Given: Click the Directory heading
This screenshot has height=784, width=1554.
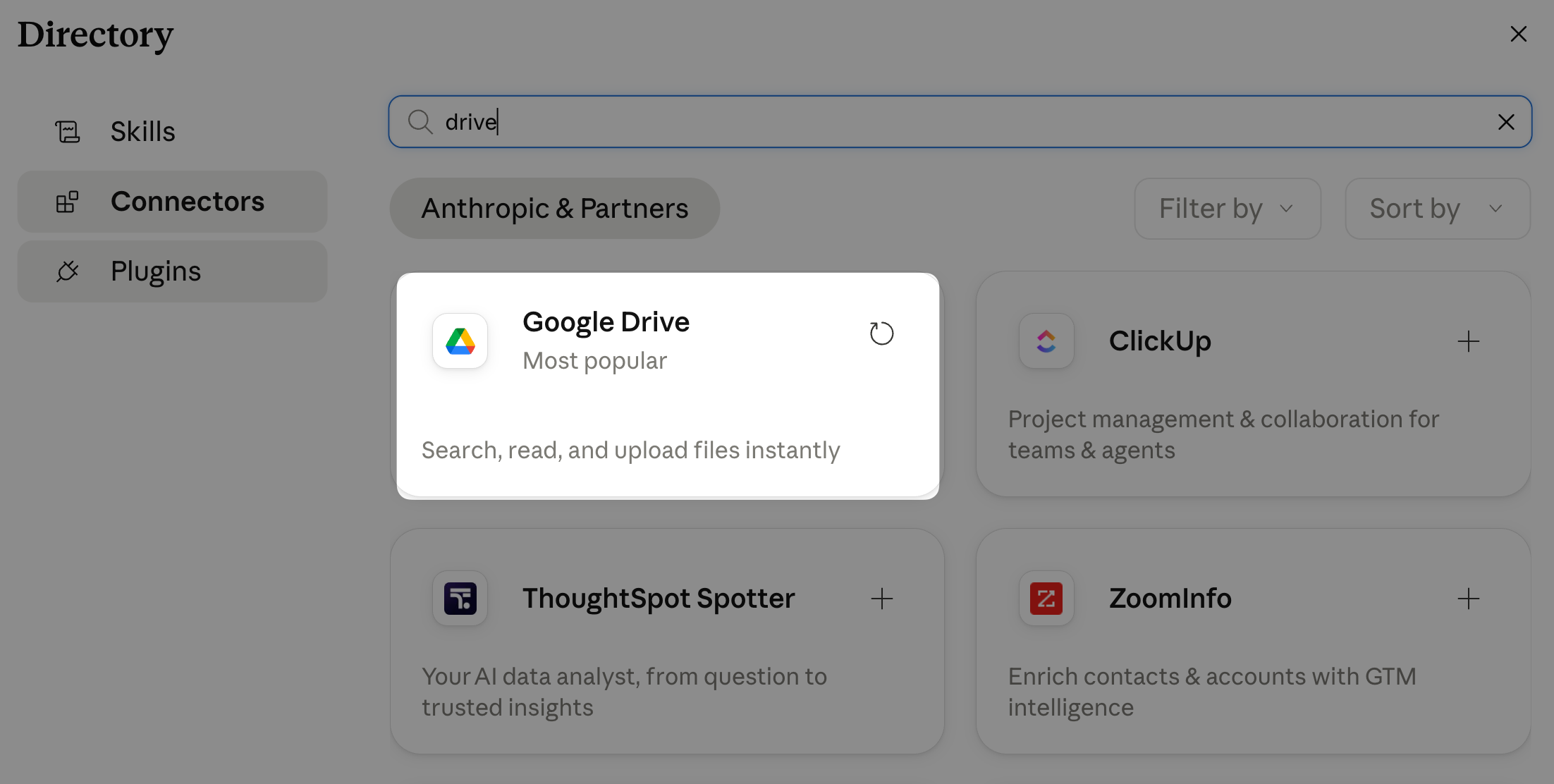Looking at the screenshot, I should point(95,35).
